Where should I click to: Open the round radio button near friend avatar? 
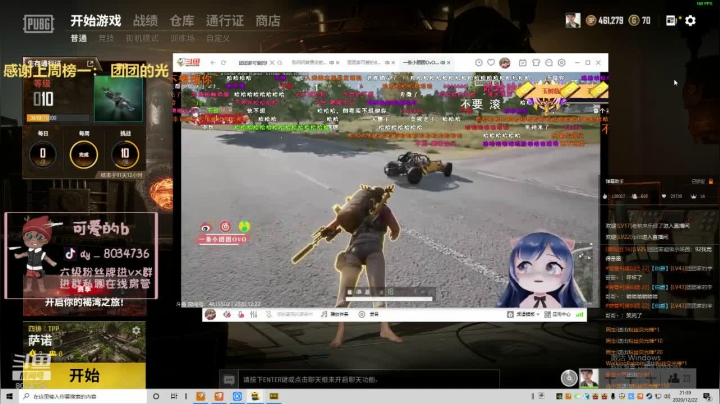[x=569, y=378]
